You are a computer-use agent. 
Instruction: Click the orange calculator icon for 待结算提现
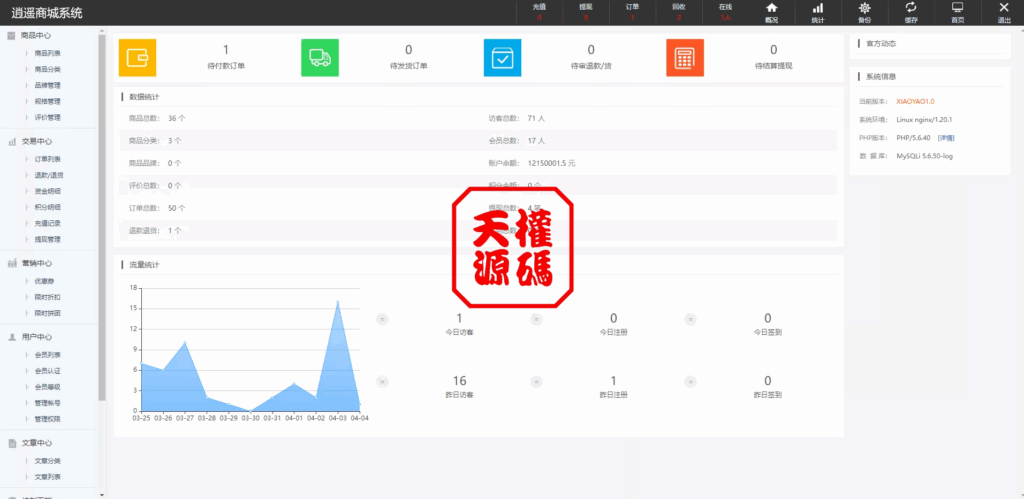tap(685, 57)
